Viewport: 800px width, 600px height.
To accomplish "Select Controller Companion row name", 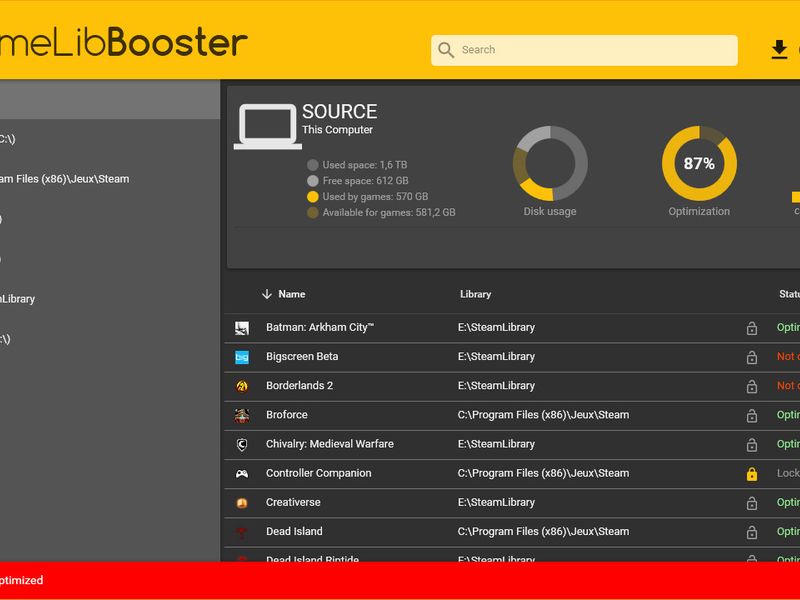I will pyautogui.click(x=318, y=473).
